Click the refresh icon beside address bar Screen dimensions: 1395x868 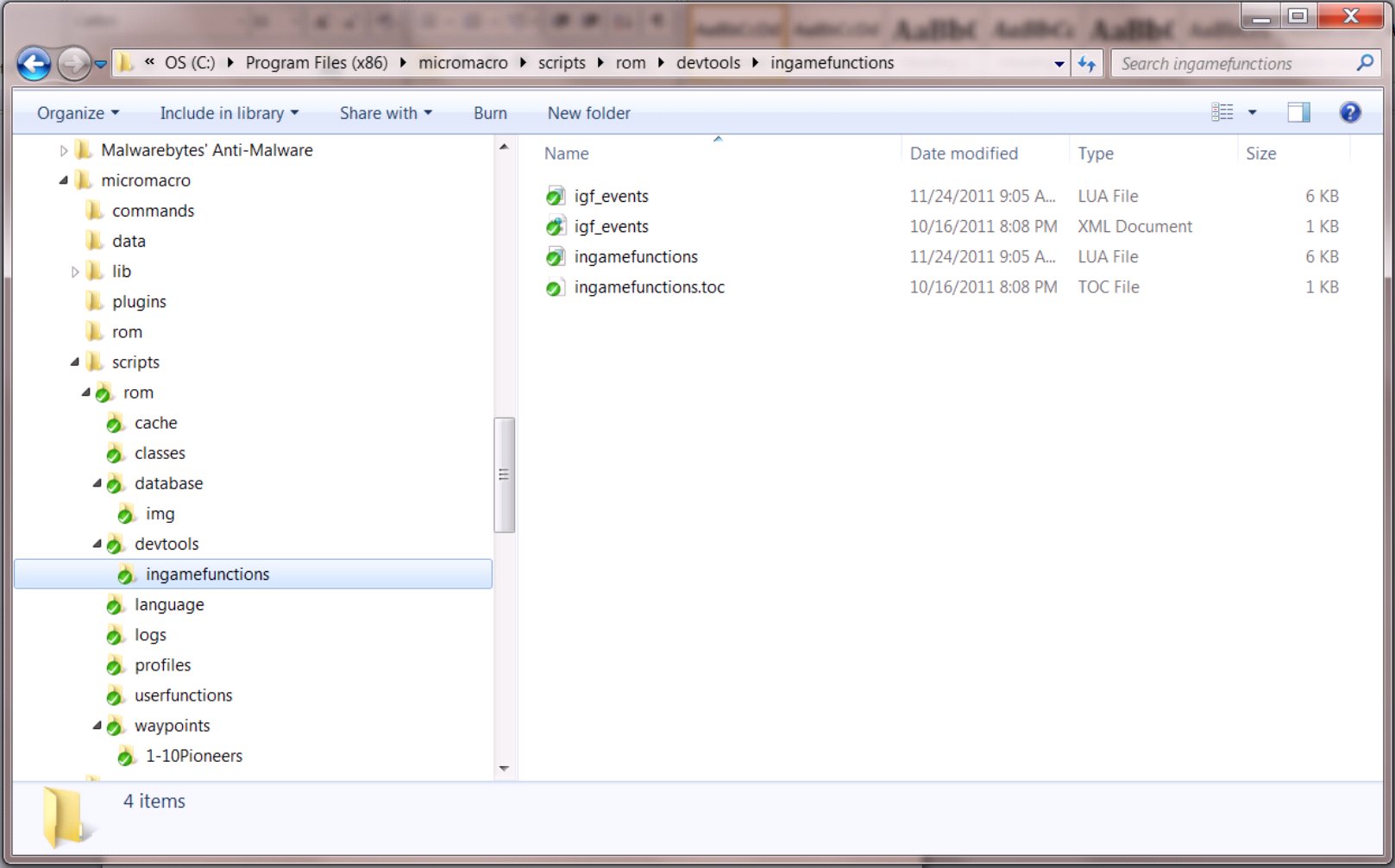pyautogui.click(x=1086, y=64)
